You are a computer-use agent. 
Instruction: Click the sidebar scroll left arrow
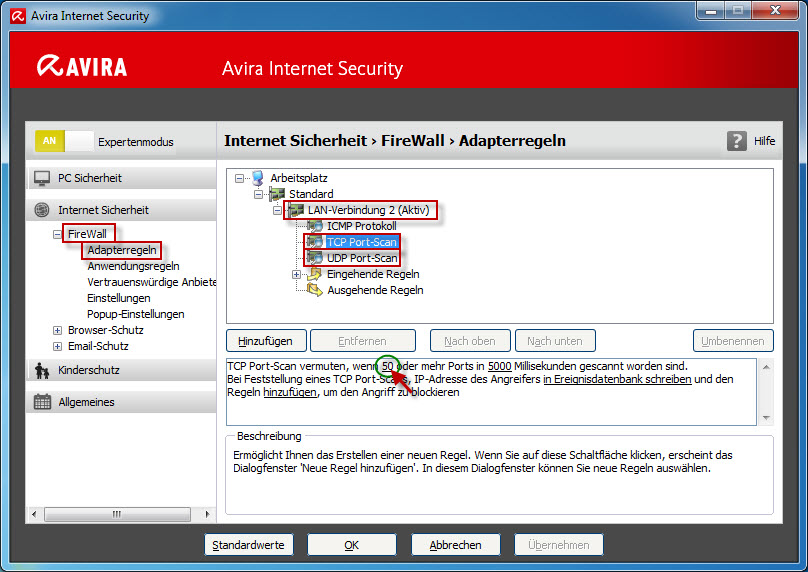coord(34,514)
